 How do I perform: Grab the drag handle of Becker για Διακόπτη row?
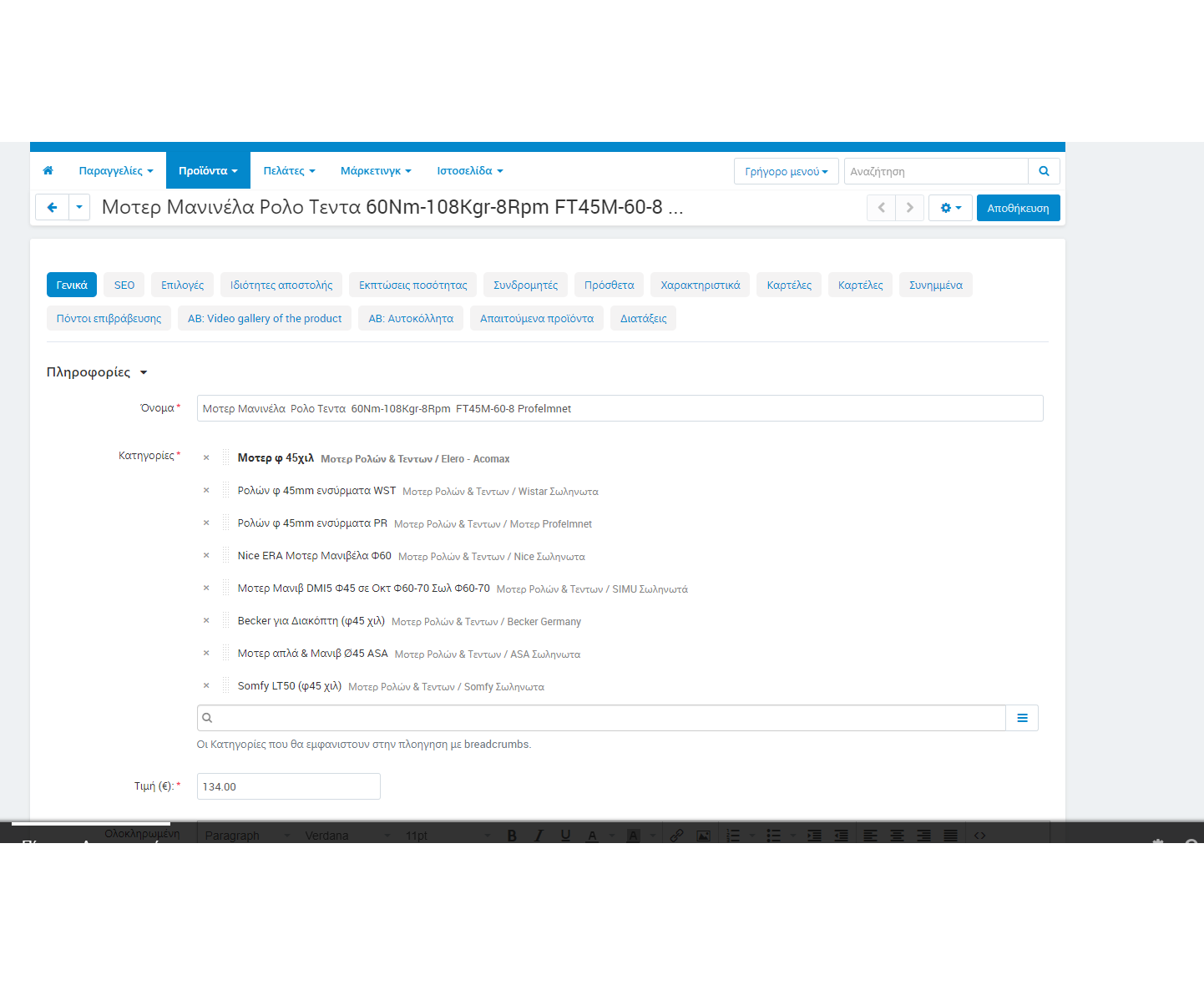pos(225,620)
